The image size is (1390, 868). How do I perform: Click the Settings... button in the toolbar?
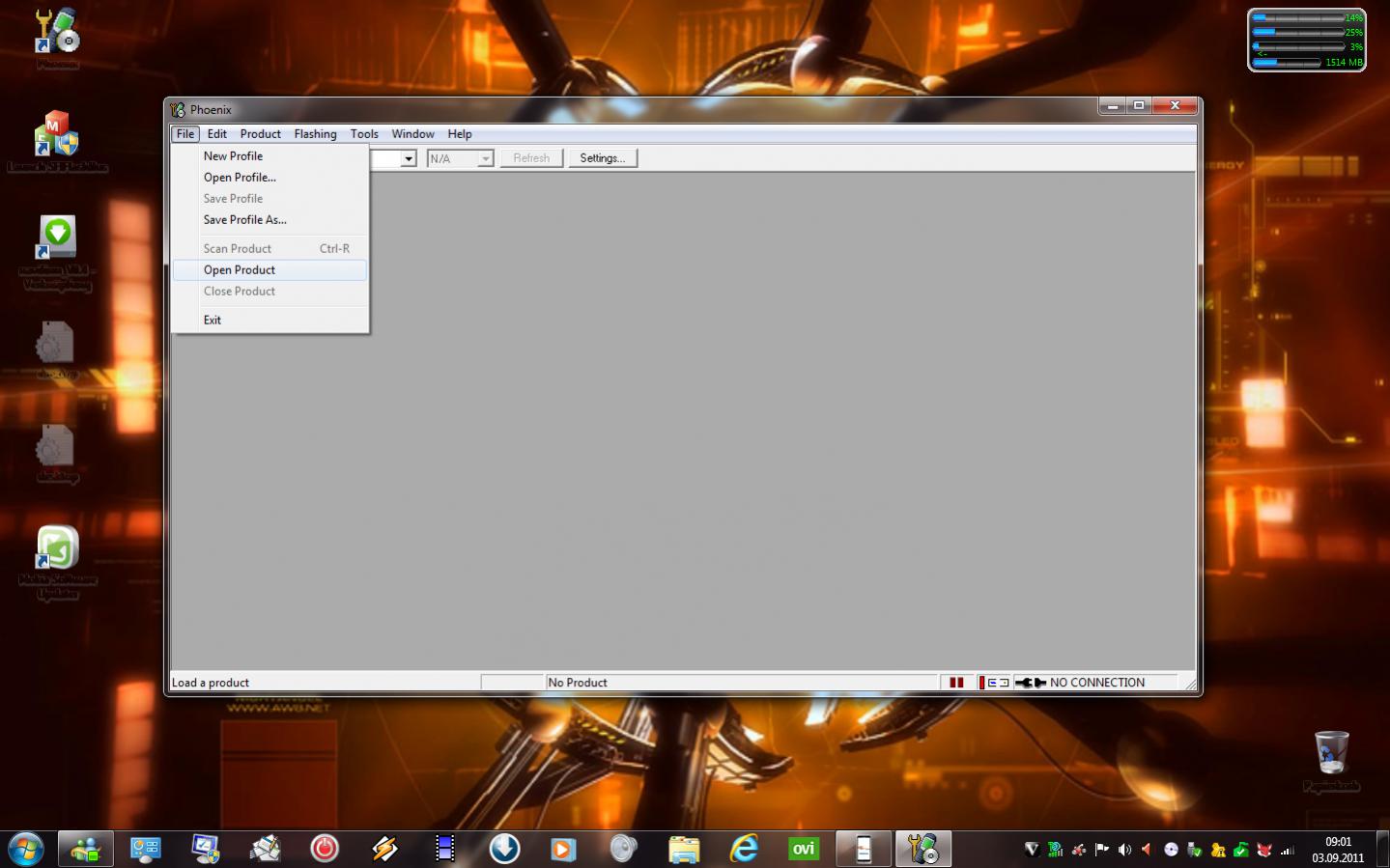pyautogui.click(x=603, y=158)
